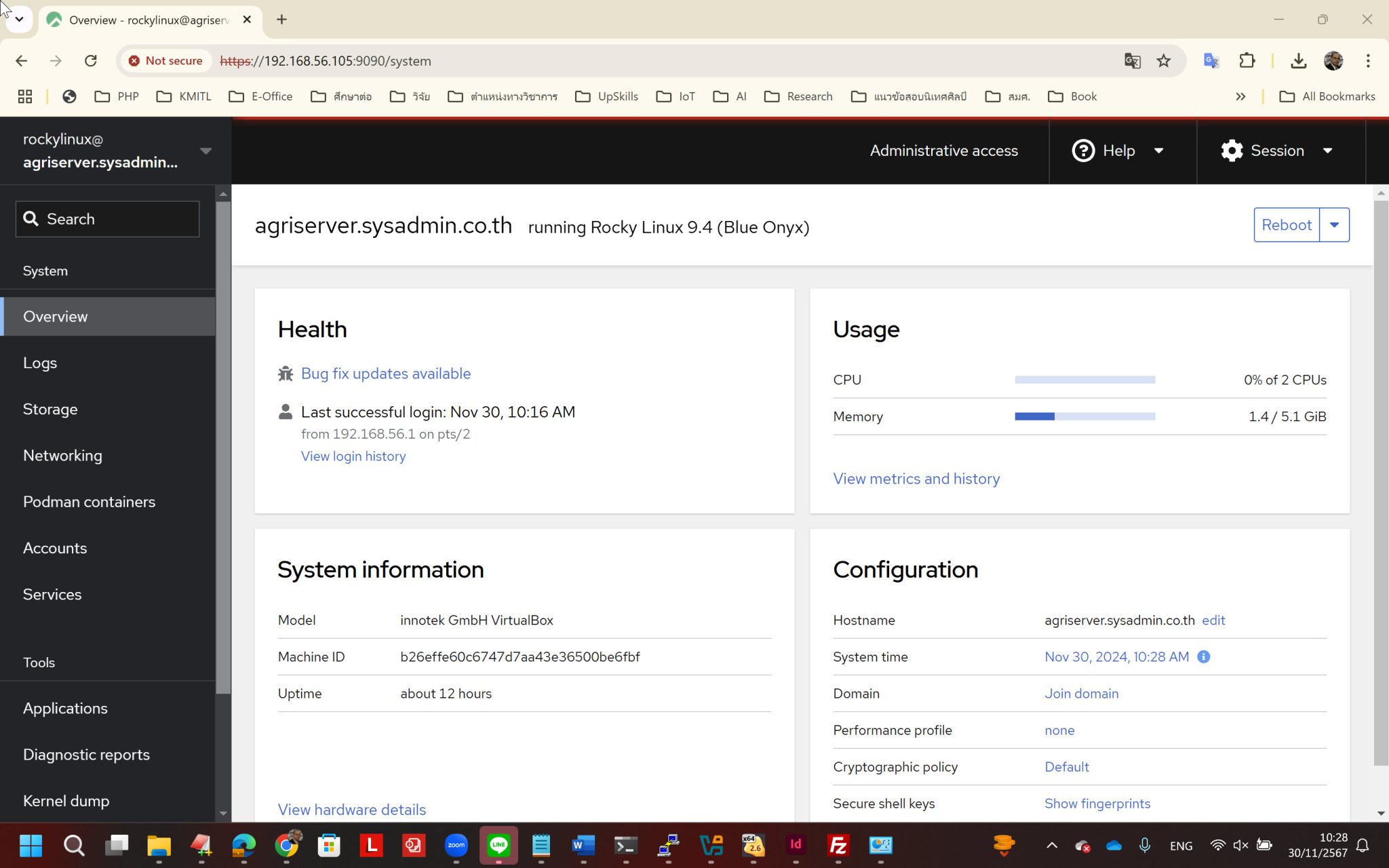This screenshot has width=1389, height=868.
Task: Open the bookmarks overflow chevron
Action: point(1240,96)
